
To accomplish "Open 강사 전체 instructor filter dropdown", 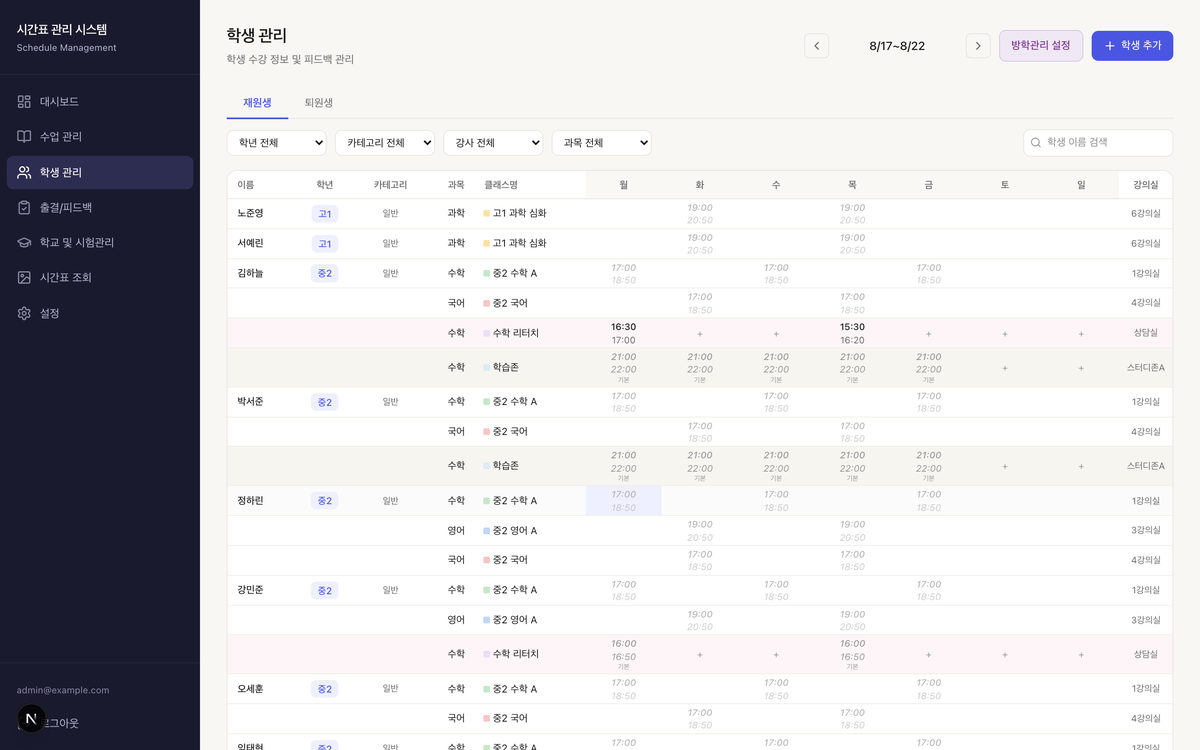I will pyautogui.click(x=493, y=143).
